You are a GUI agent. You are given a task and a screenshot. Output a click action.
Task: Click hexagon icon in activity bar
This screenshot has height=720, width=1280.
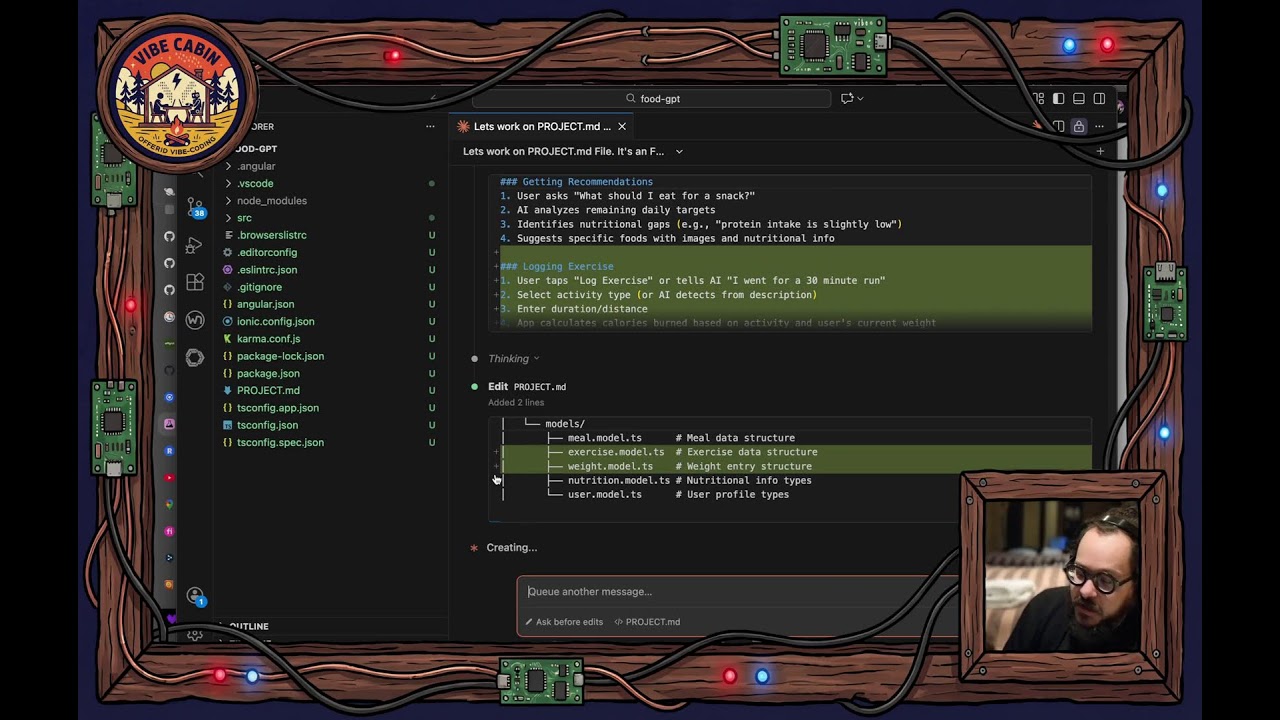coord(195,358)
